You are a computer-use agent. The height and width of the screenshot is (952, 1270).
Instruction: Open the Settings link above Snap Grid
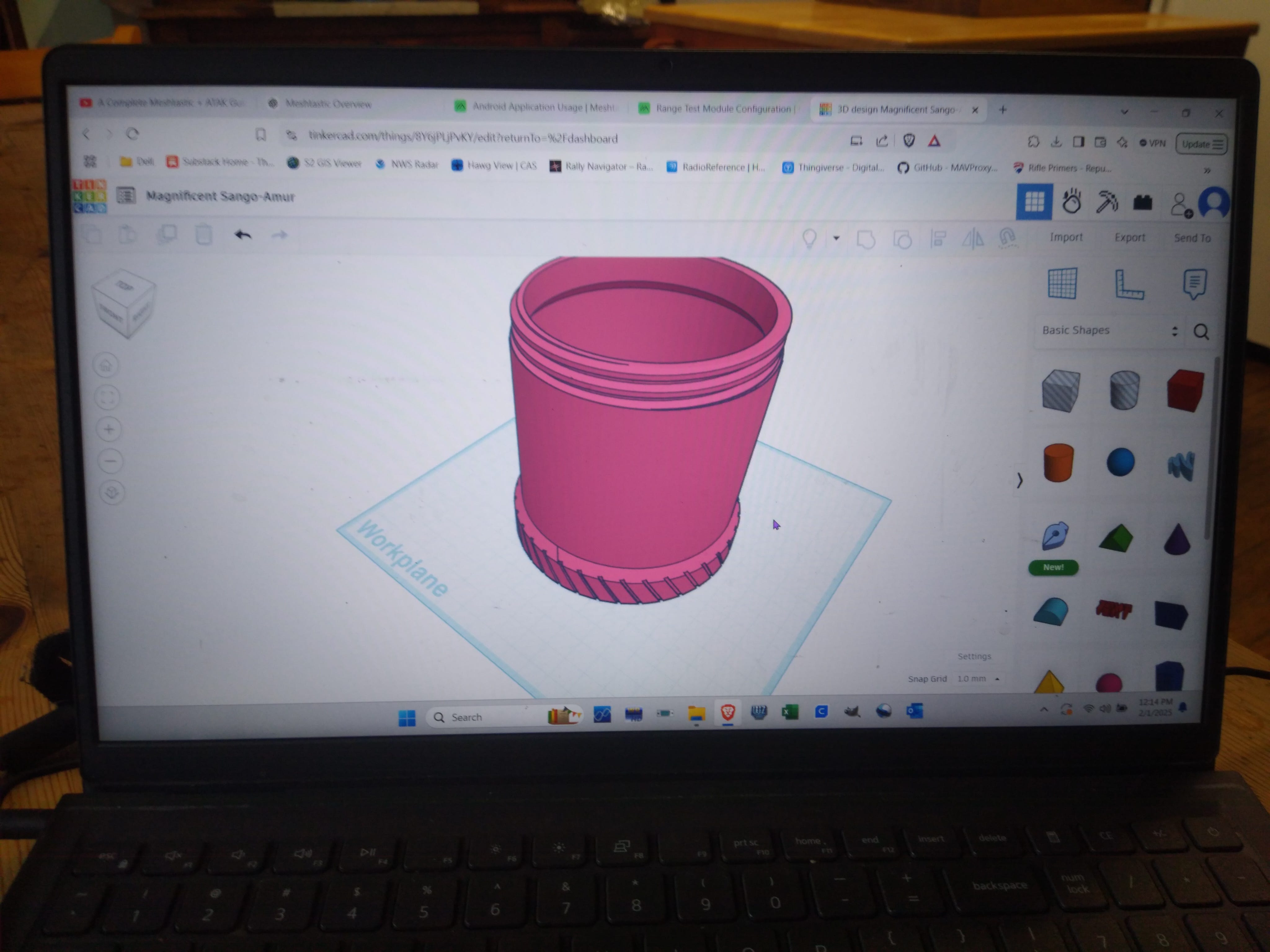coord(974,656)
